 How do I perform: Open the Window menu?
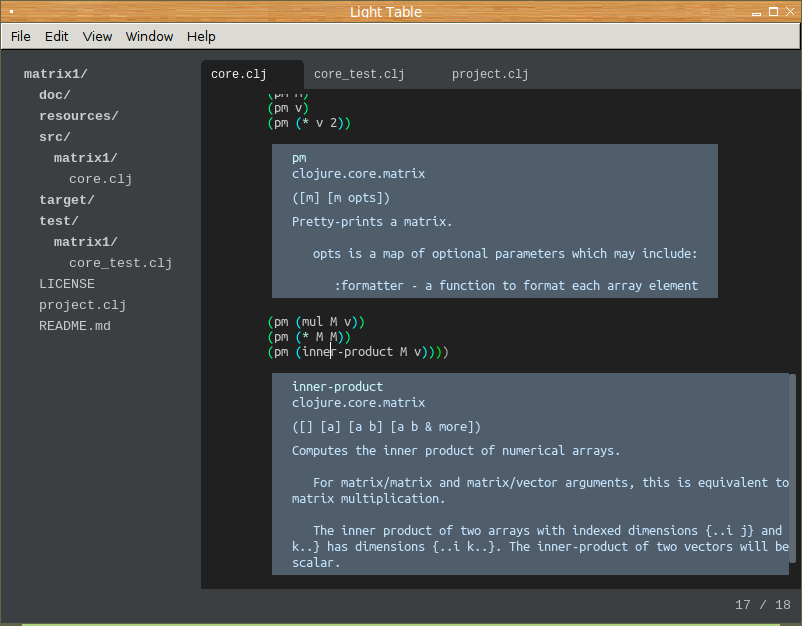pos(149,36)
